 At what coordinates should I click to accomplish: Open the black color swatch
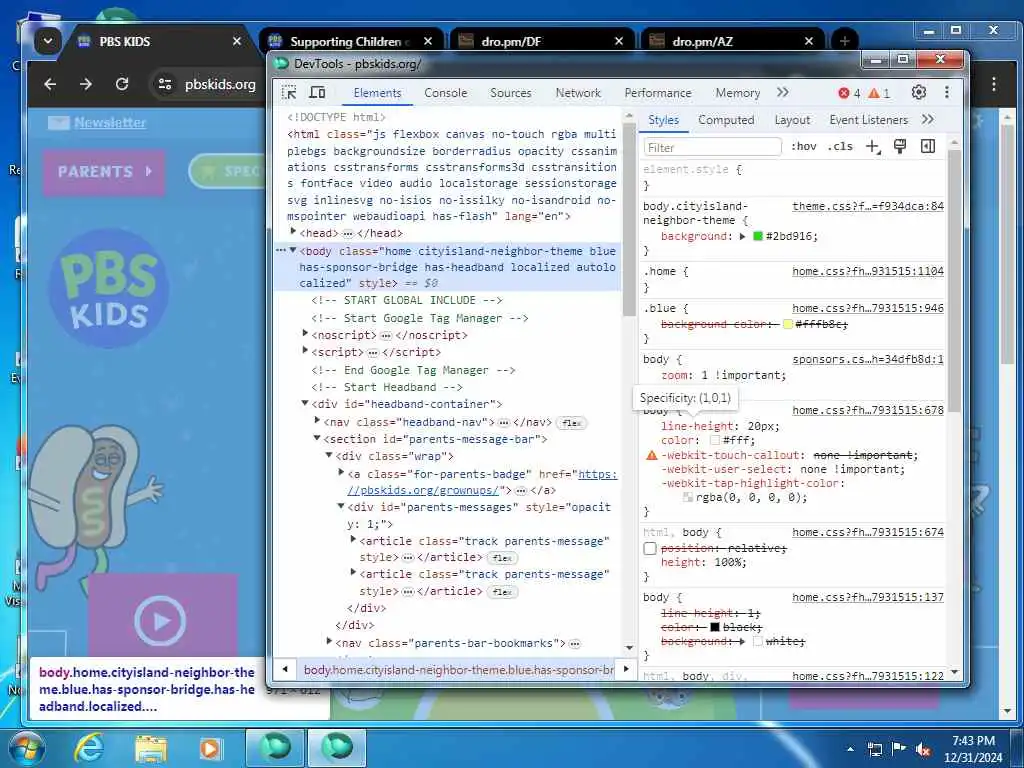[x=714, y=628]
